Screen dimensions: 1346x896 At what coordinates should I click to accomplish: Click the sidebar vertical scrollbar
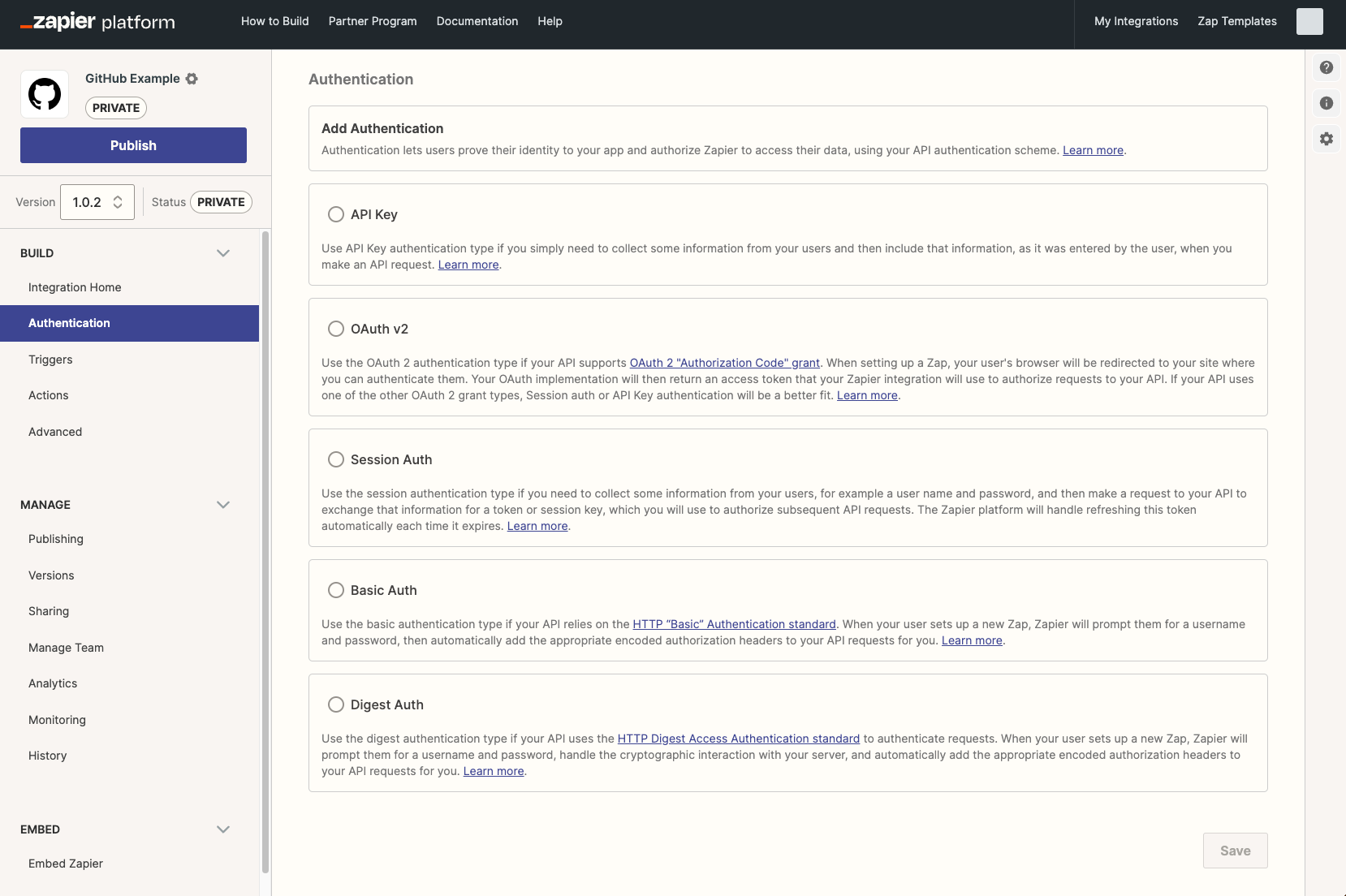click(x=265, y=552)
